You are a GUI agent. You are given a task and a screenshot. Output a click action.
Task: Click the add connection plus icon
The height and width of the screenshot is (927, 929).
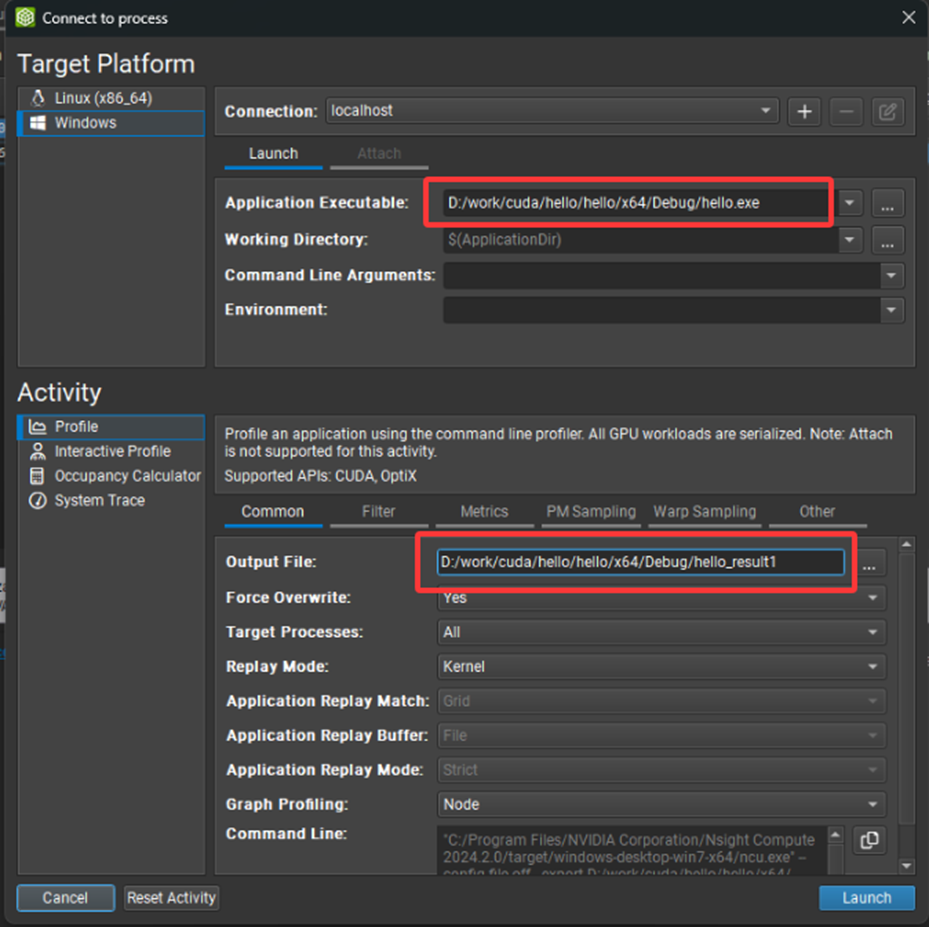tap(804, 111)
